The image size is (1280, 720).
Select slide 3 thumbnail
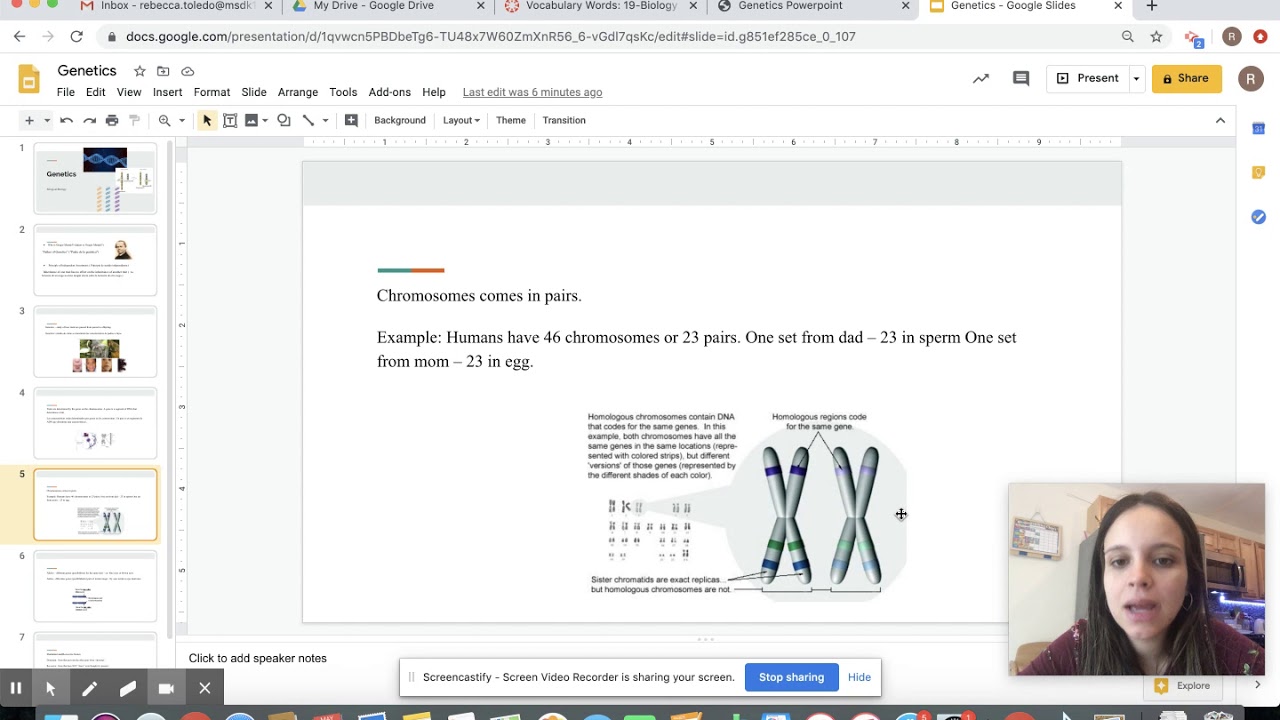[x=96, y=342]
